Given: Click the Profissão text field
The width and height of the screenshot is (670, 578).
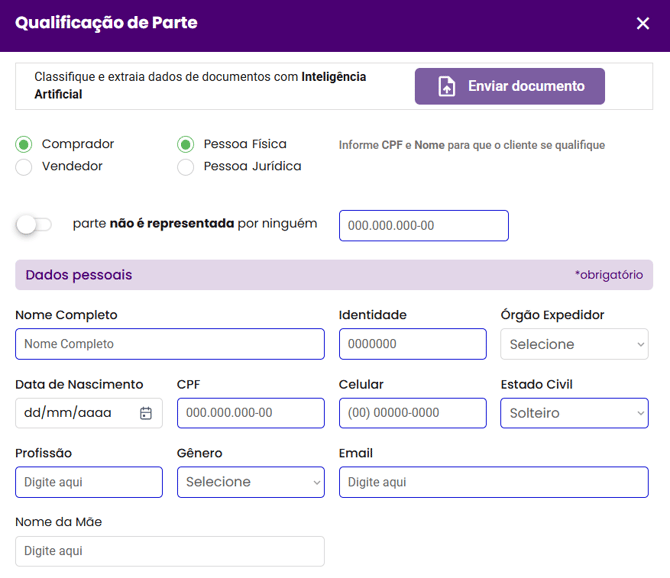Looking at the screenshot, I should (x=89, y=482).
